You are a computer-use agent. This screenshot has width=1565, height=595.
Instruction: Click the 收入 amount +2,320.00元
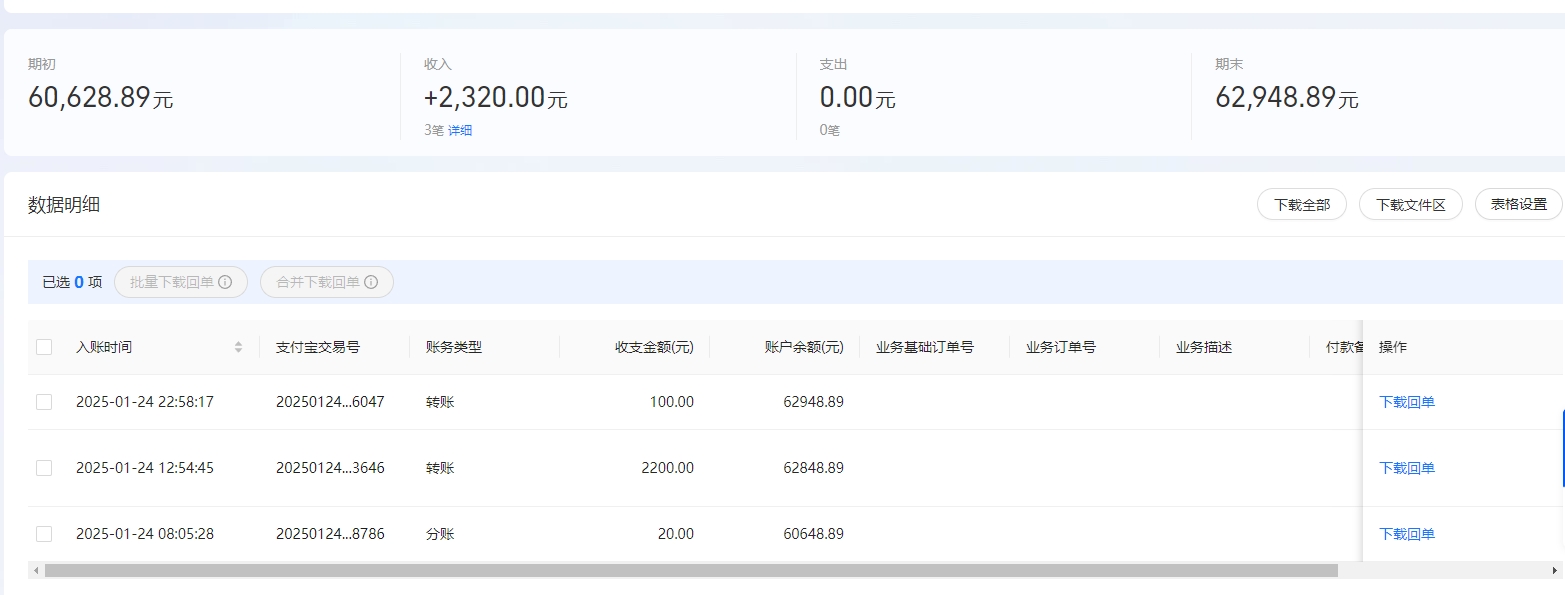coord(496,98)
